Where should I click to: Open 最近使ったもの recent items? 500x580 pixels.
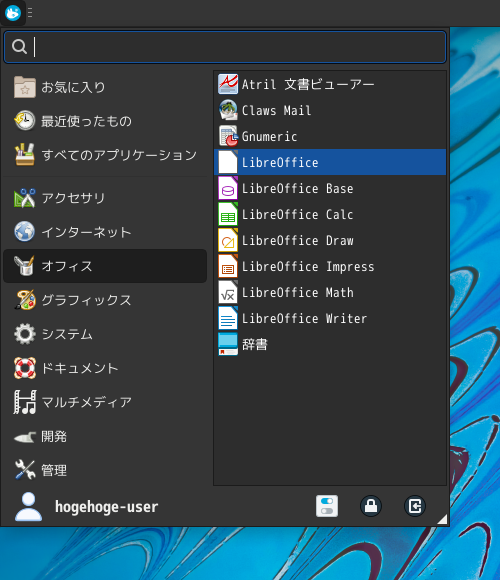click(105, 121)
